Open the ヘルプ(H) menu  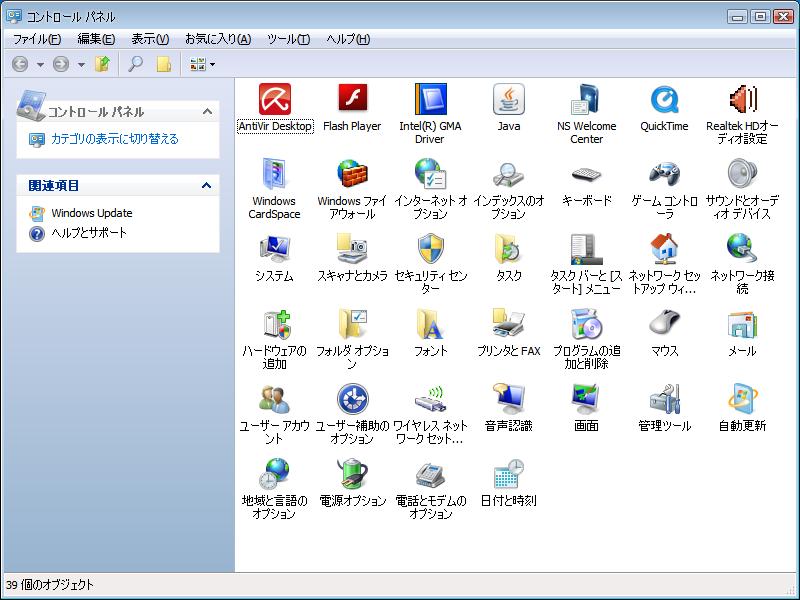[x=348, y=39]
